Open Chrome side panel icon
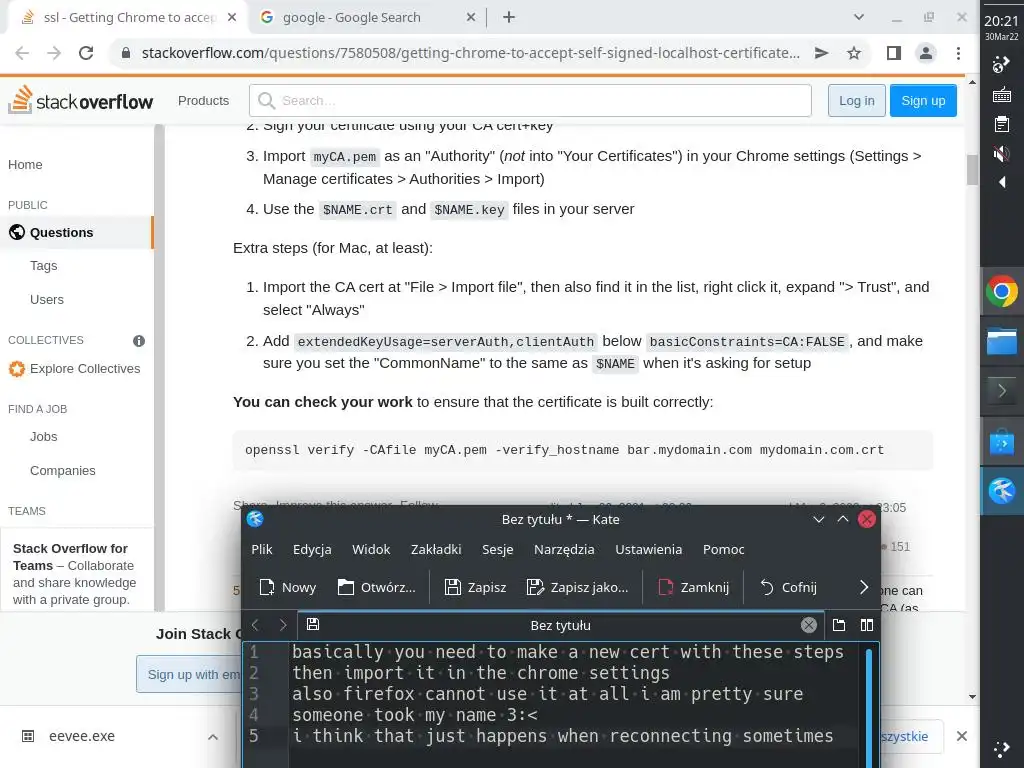Image resolution: width=1024 pixels, height=768 pixels. click(894, 53)
